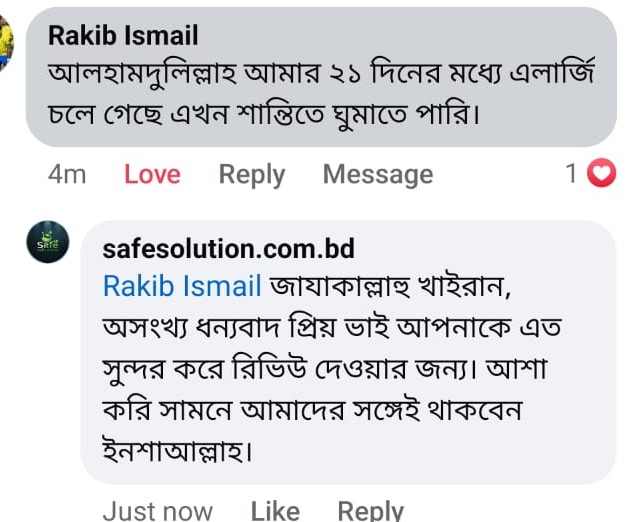Click the safesolution.com.bd Safe logo avatar
This screenshot has width=639, height=522.
coord(48,243)
